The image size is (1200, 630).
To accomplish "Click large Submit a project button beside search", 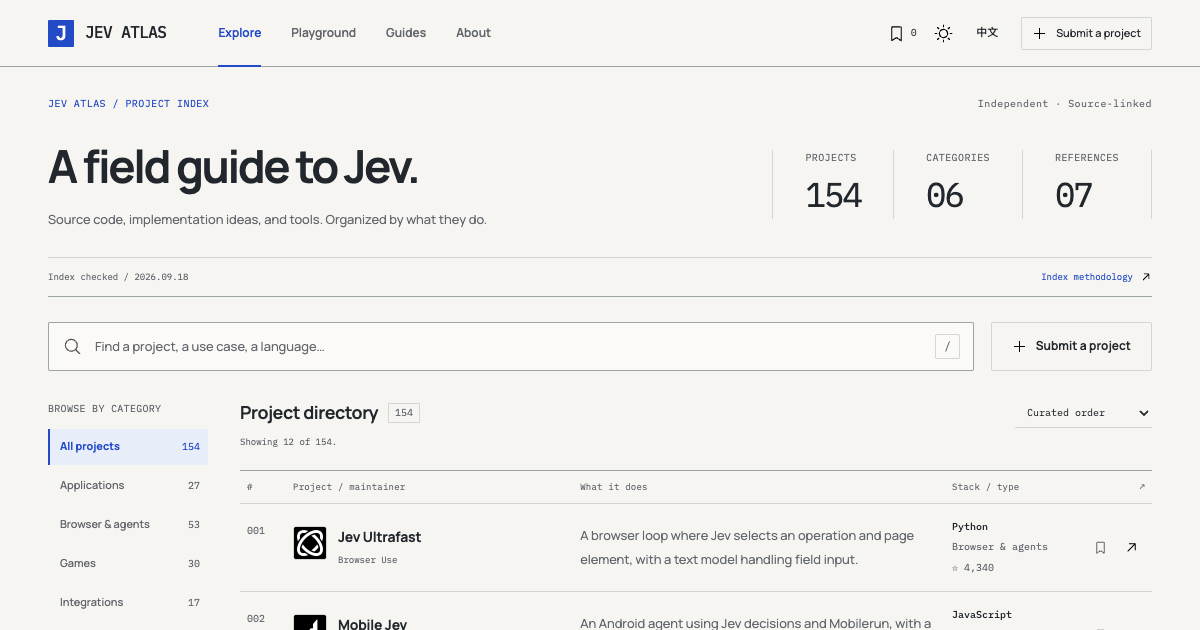I will [x=1071, y=346].
